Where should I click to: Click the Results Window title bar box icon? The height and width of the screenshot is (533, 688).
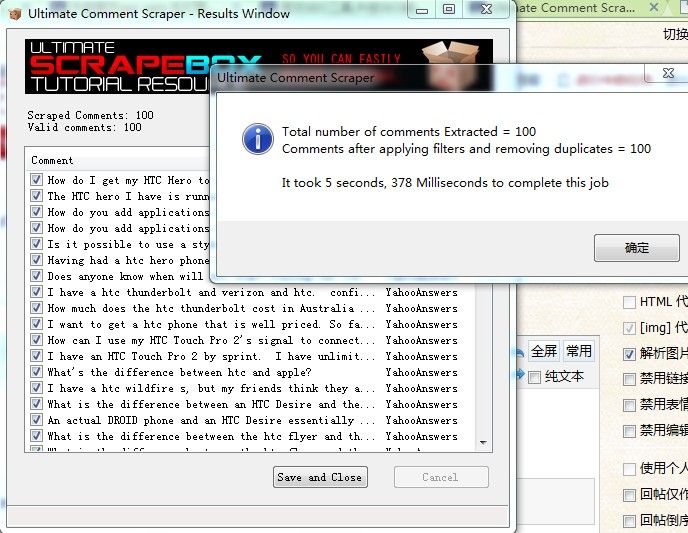(x=15, y=14)
